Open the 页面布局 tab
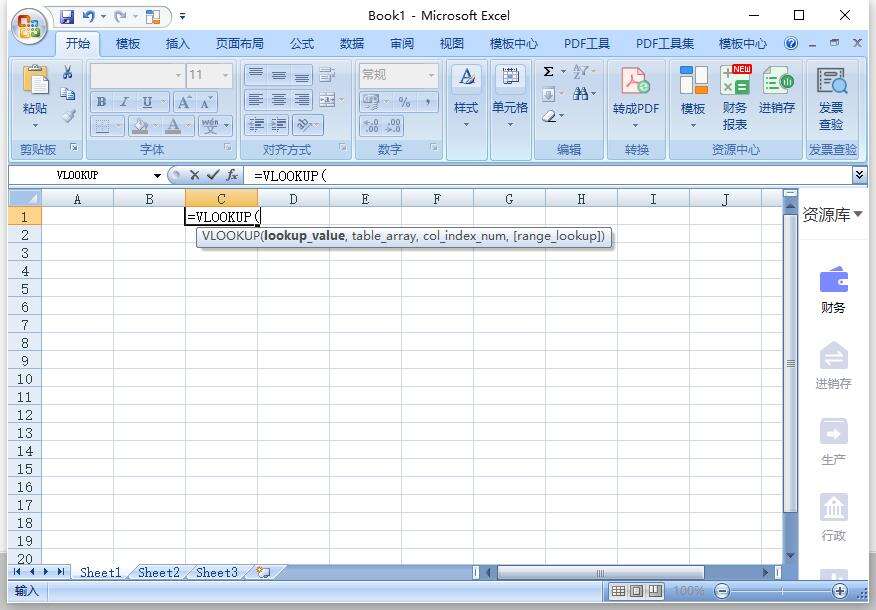 240,43
